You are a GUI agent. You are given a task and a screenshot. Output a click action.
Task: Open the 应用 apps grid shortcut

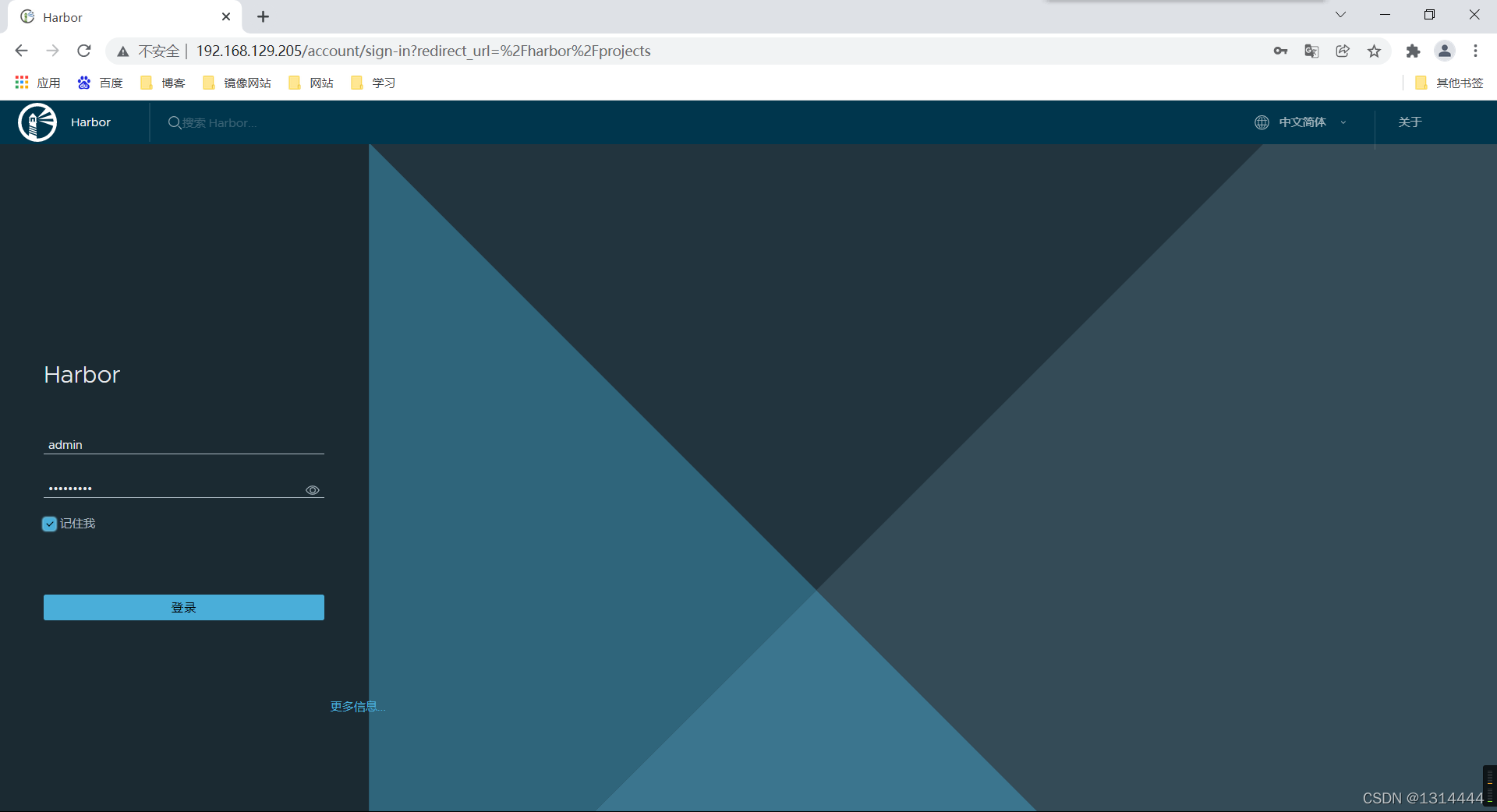point(37,83)
